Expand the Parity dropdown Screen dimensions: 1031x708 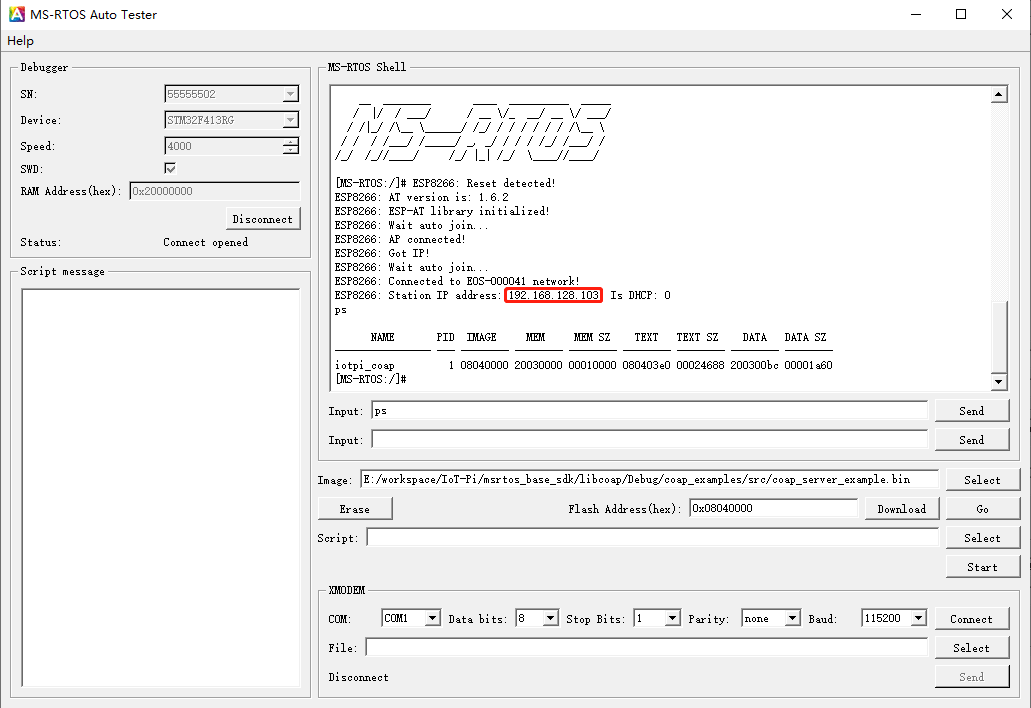791,619
